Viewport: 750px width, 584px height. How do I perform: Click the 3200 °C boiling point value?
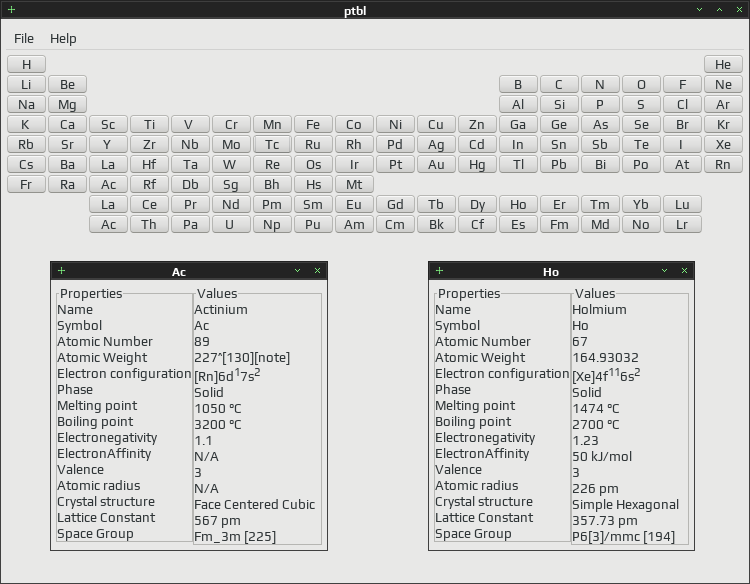(x=218, y=425)
